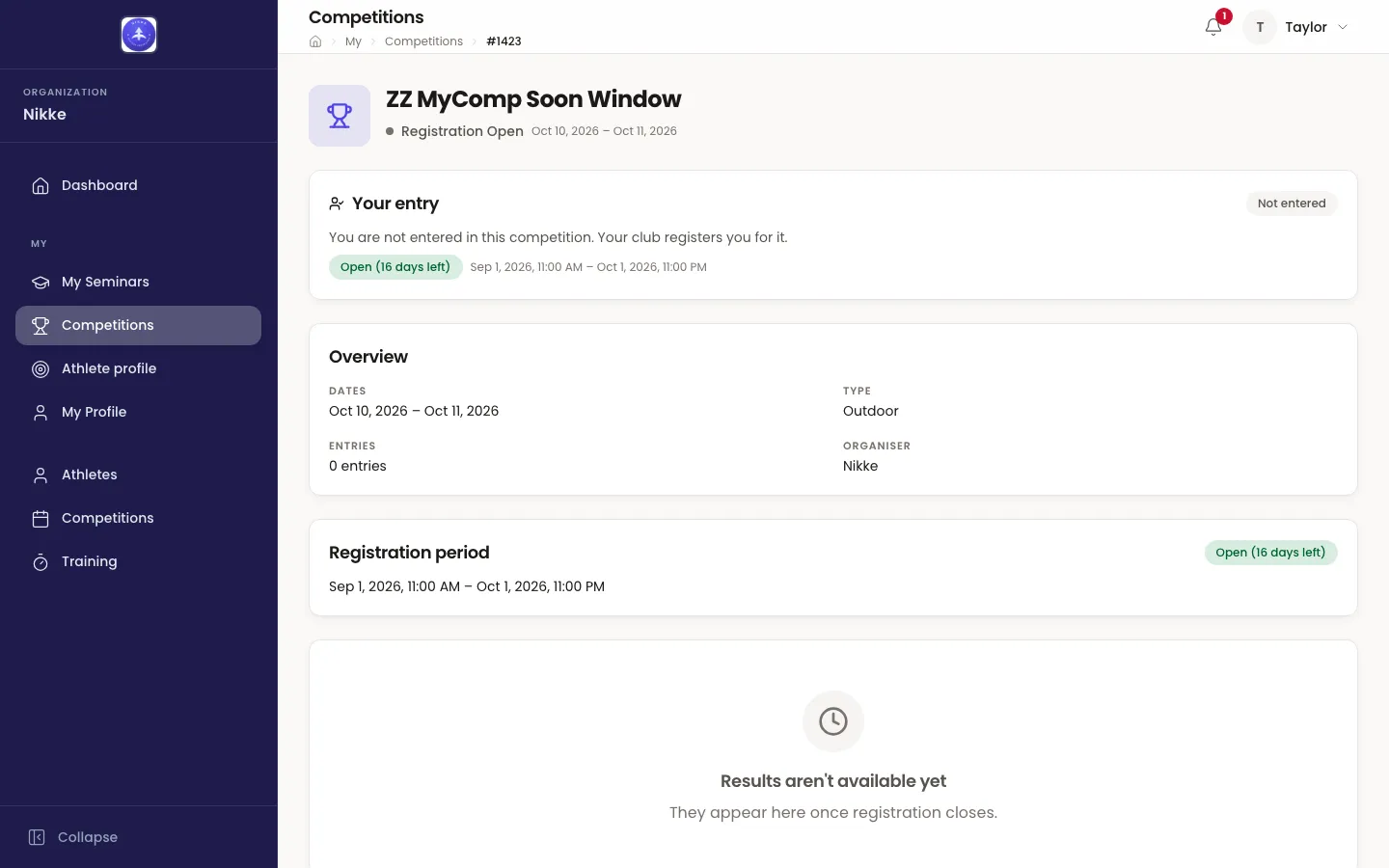Open Athlete profile page
Image resolution: width=1389 pixels, height=868 pixels.
[138, 368]
